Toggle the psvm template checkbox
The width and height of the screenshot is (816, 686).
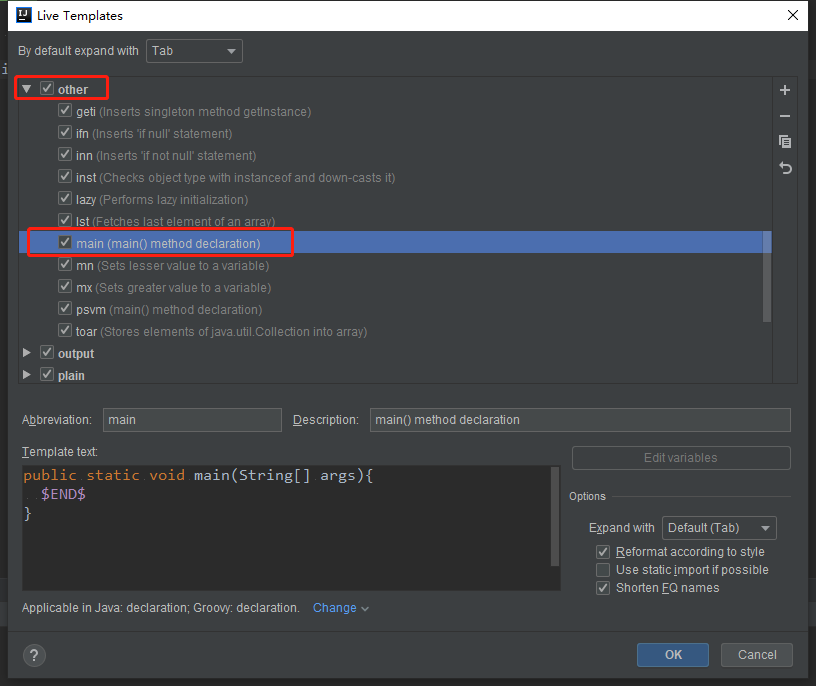click(65, 309)
